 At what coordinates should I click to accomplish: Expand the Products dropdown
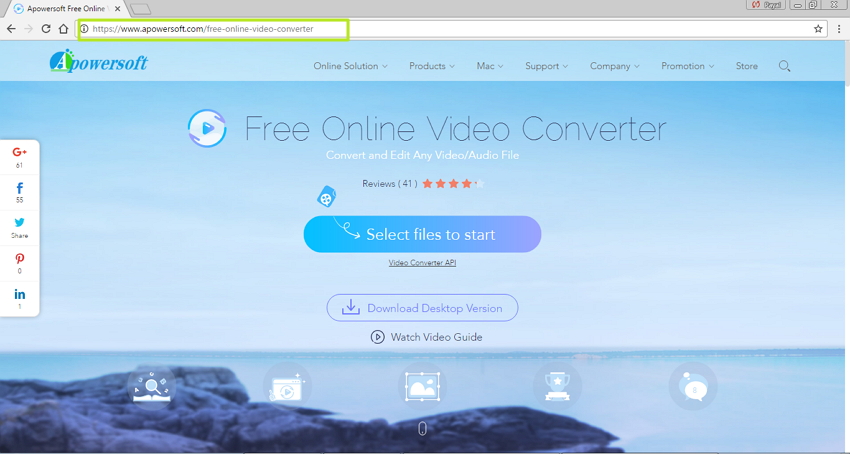[x=432, y=66]
